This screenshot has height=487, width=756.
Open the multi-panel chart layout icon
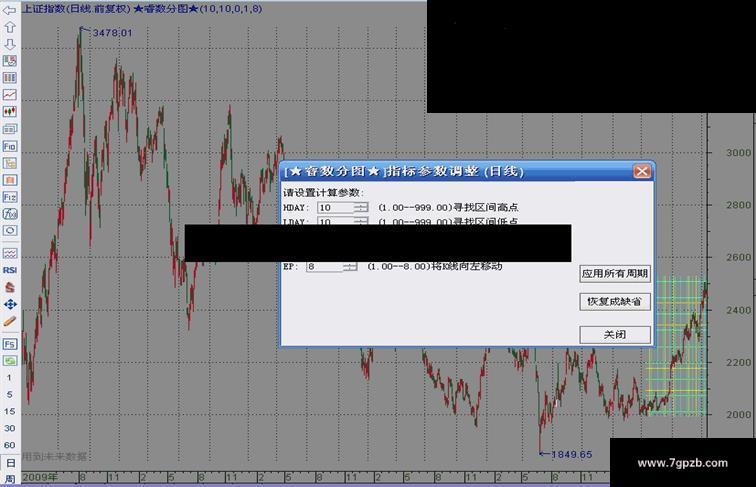[x=10, y=61]
